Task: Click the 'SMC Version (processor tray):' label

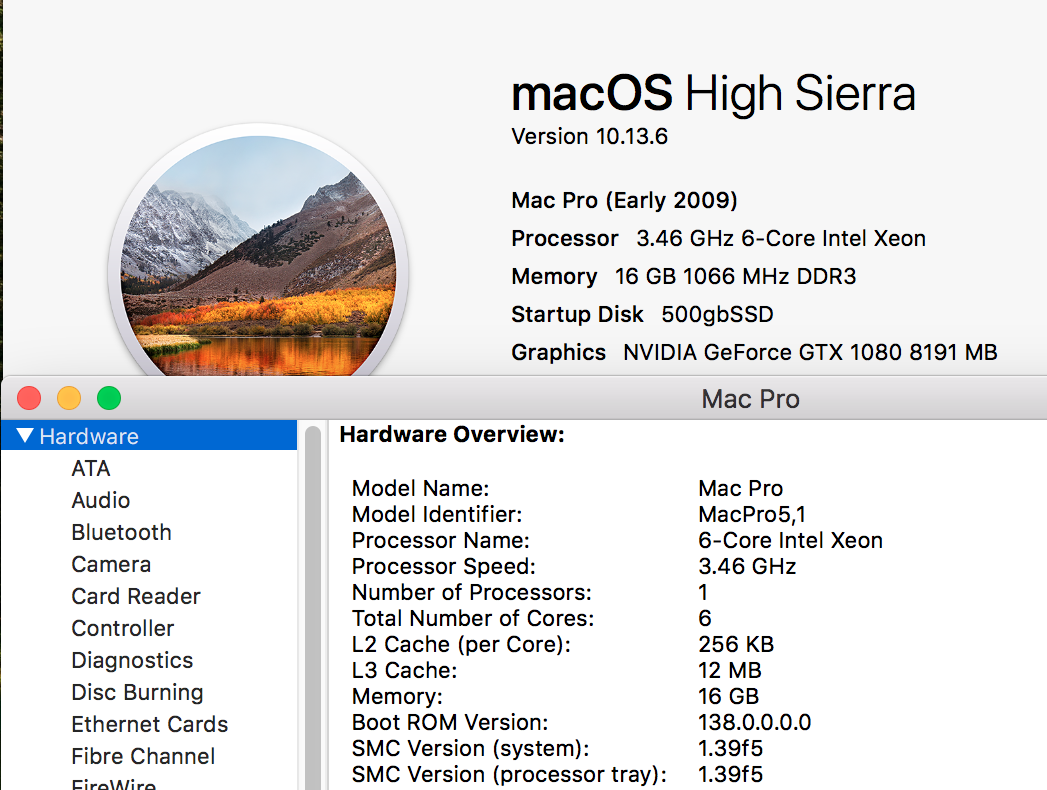Action: coord(509,775)
